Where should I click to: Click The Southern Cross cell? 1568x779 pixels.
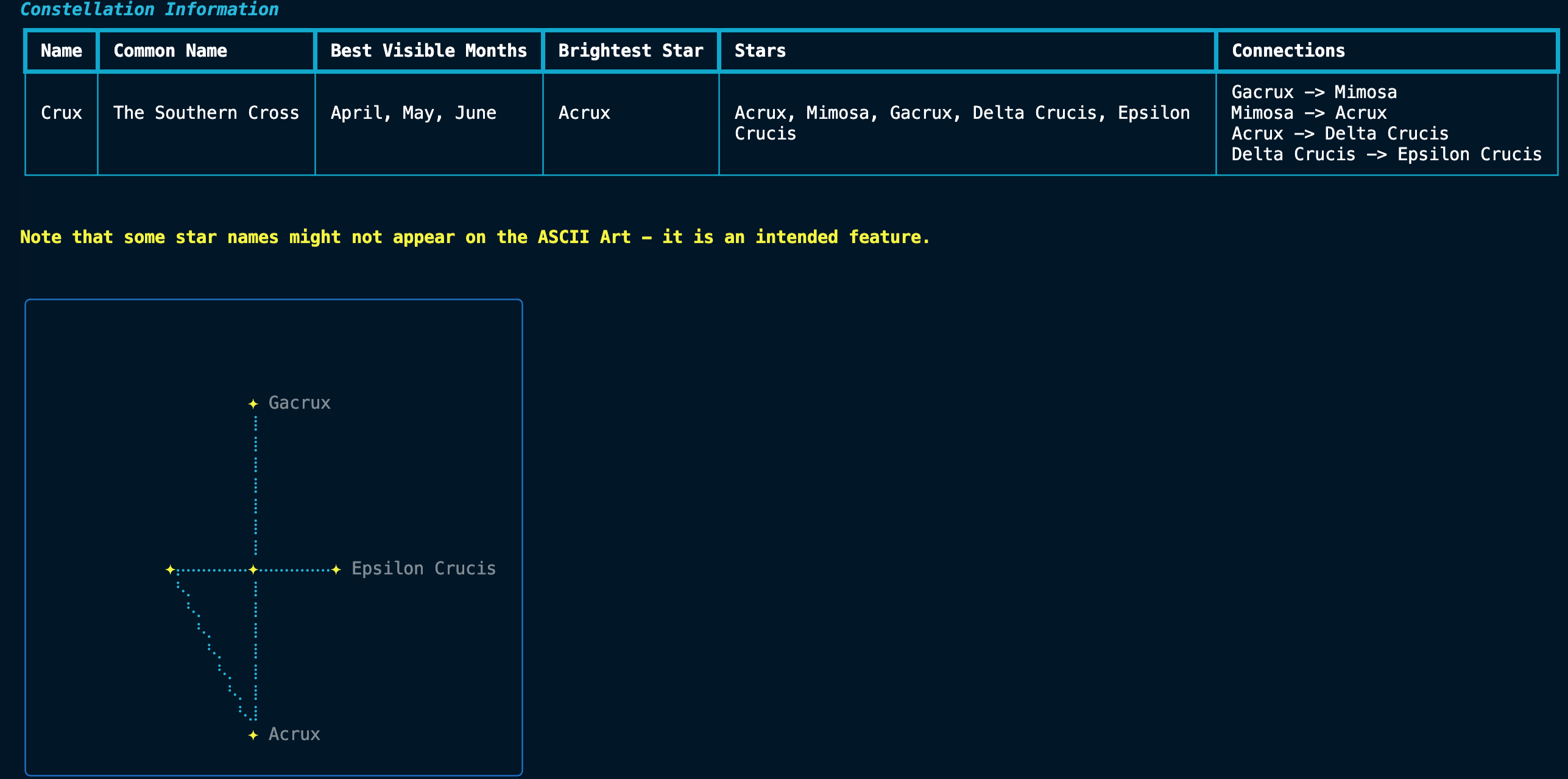[207, 113]
